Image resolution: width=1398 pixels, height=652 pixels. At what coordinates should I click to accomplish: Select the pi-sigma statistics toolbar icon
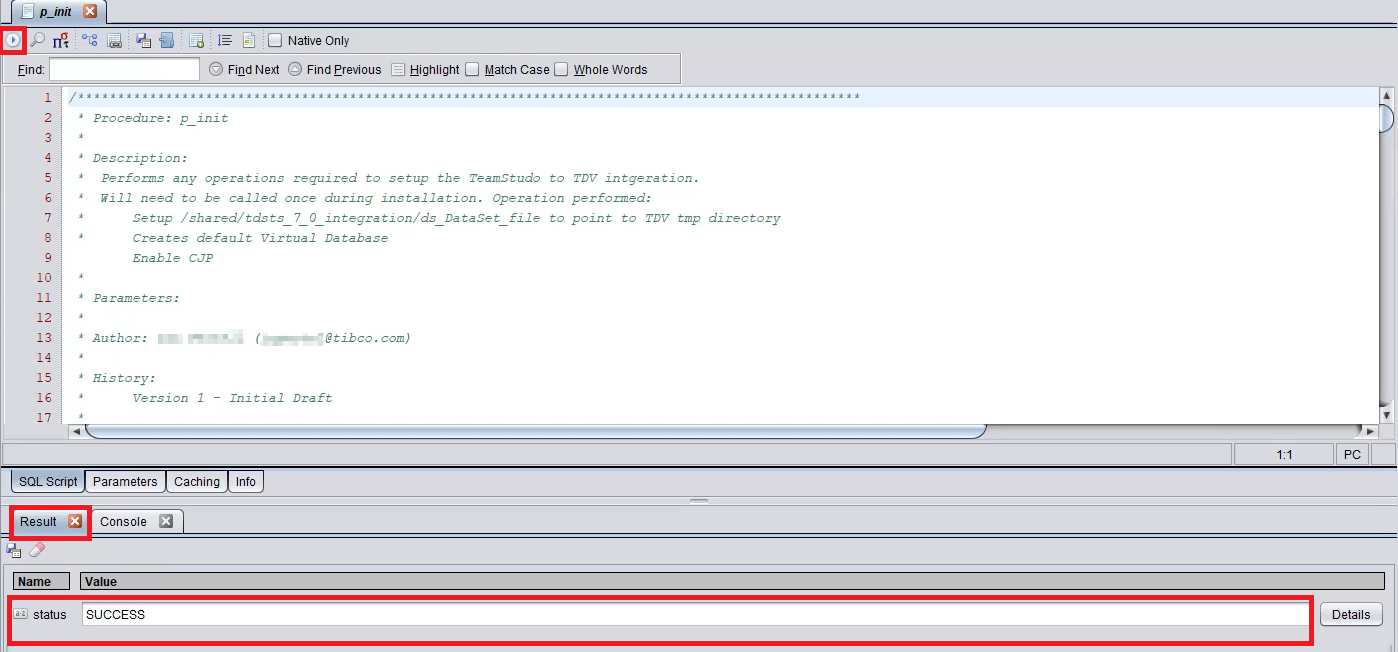[x=60, y=40]
